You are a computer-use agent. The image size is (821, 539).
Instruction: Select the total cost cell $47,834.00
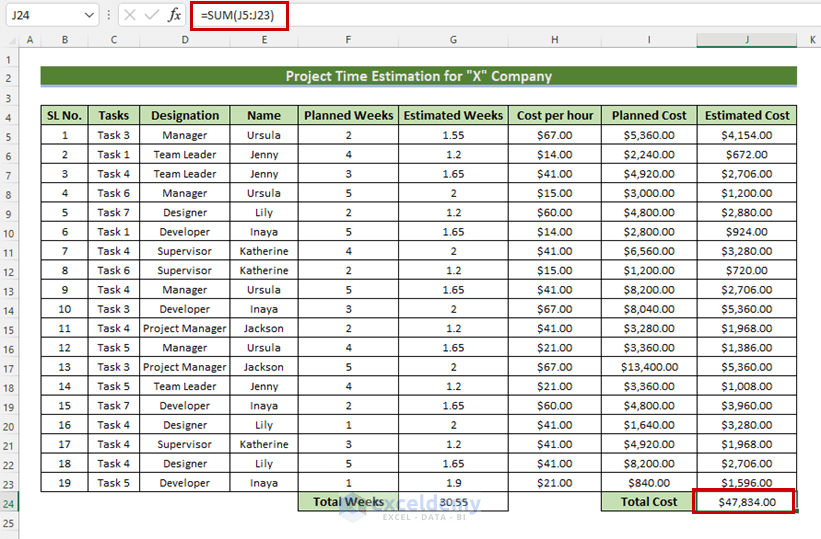(x=745, y=502)
